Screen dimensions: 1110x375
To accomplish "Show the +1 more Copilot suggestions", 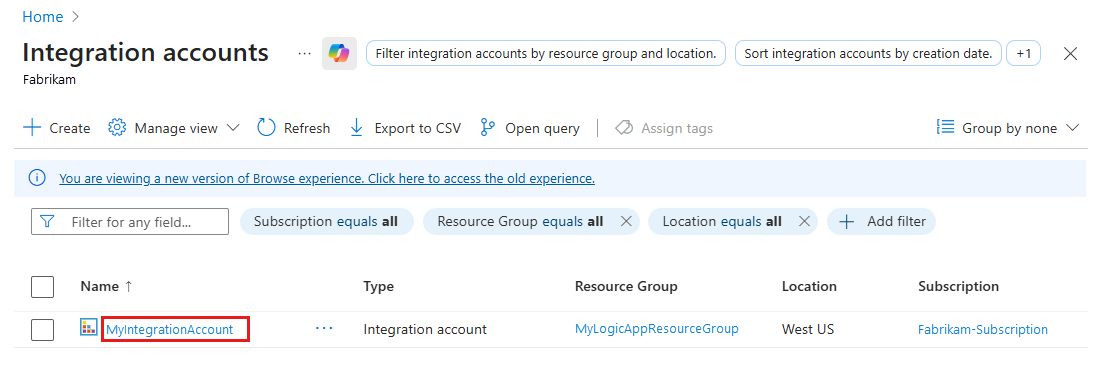I will click(x=1024, y=53).
